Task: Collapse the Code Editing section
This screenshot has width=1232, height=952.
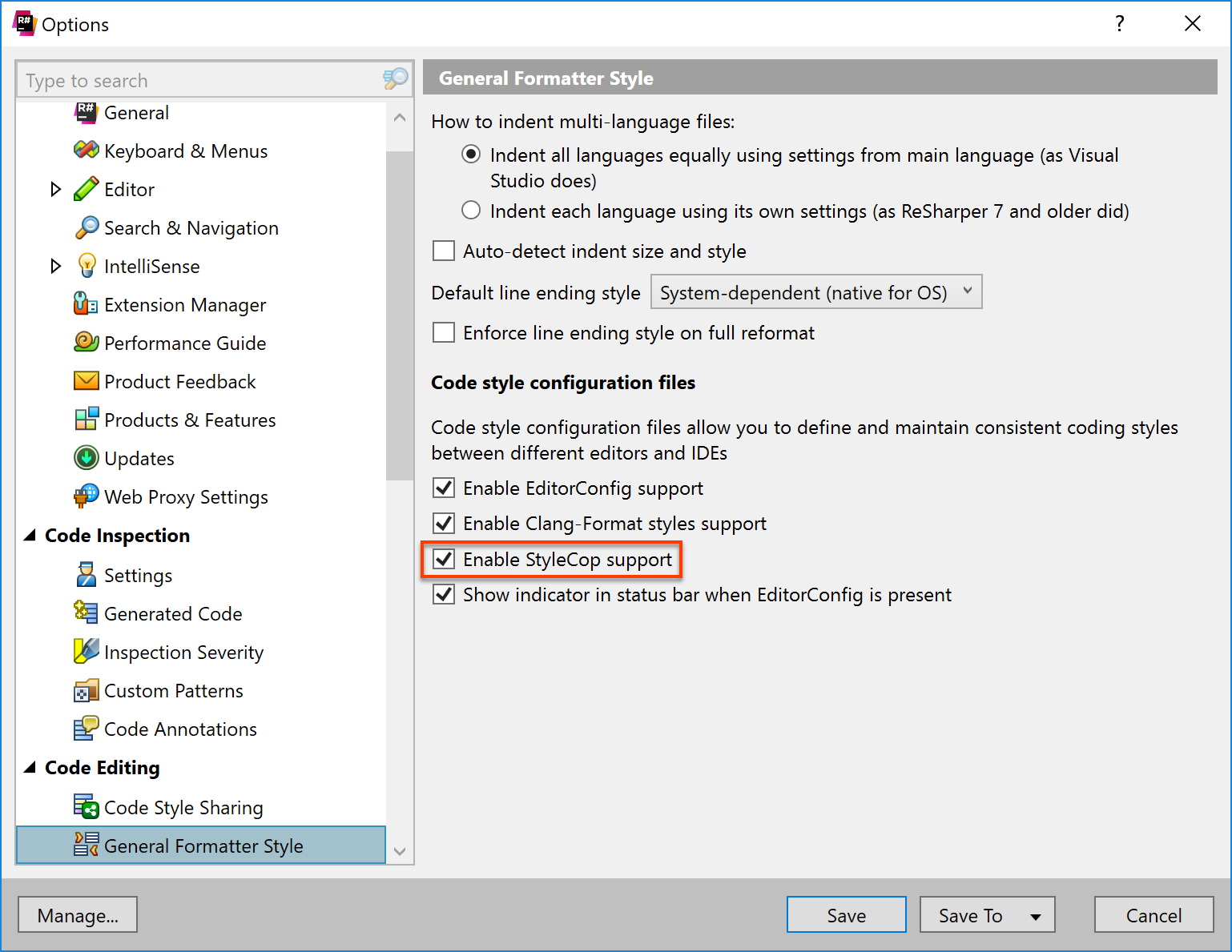Action: (x=30, y=768)
